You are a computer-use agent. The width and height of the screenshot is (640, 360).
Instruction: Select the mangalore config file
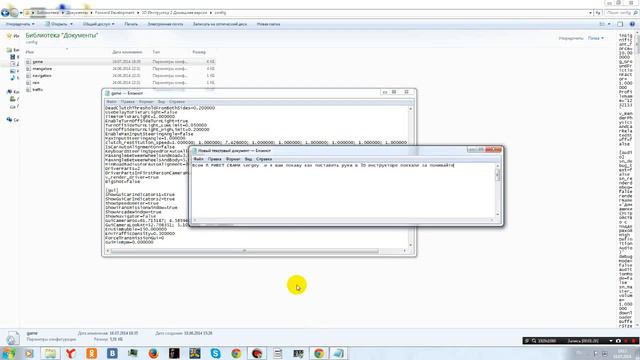click(x=42, y=69)
